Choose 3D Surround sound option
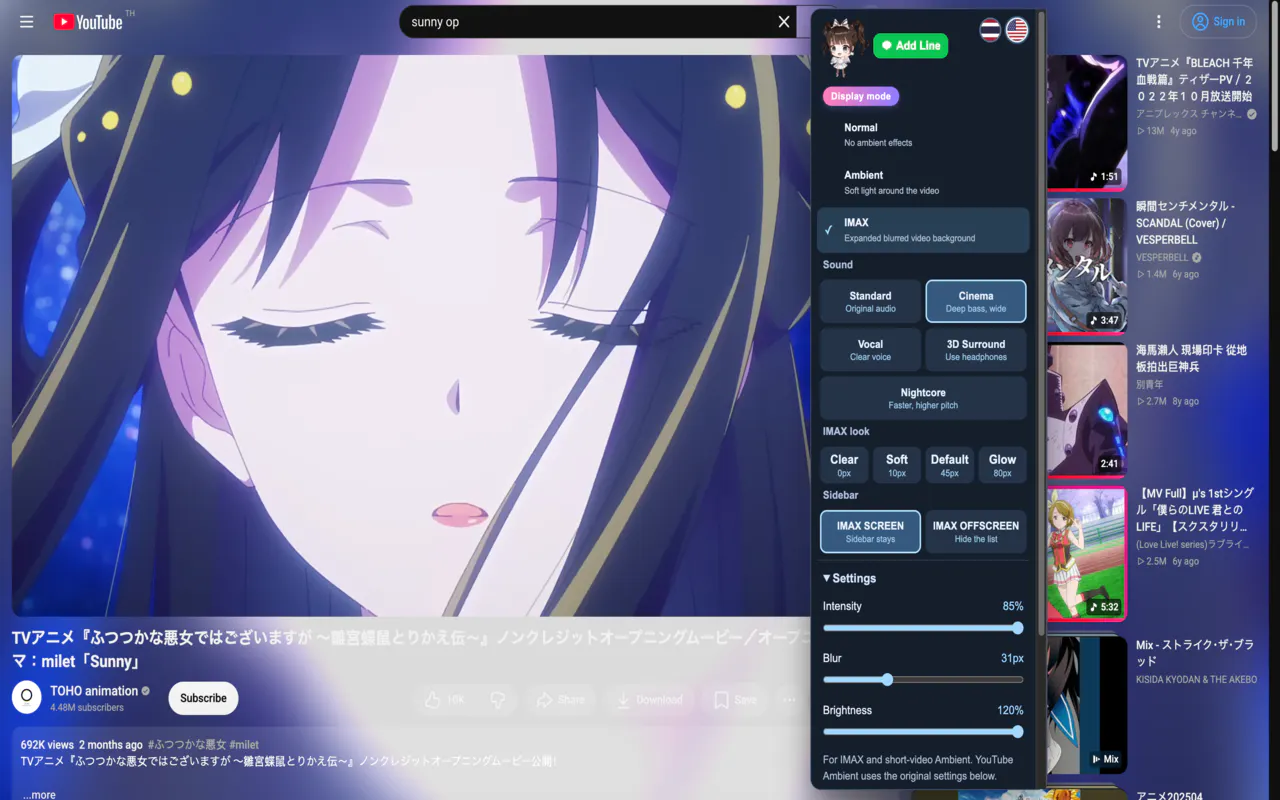The image size is (1280, 800). (x=976, y=350)
